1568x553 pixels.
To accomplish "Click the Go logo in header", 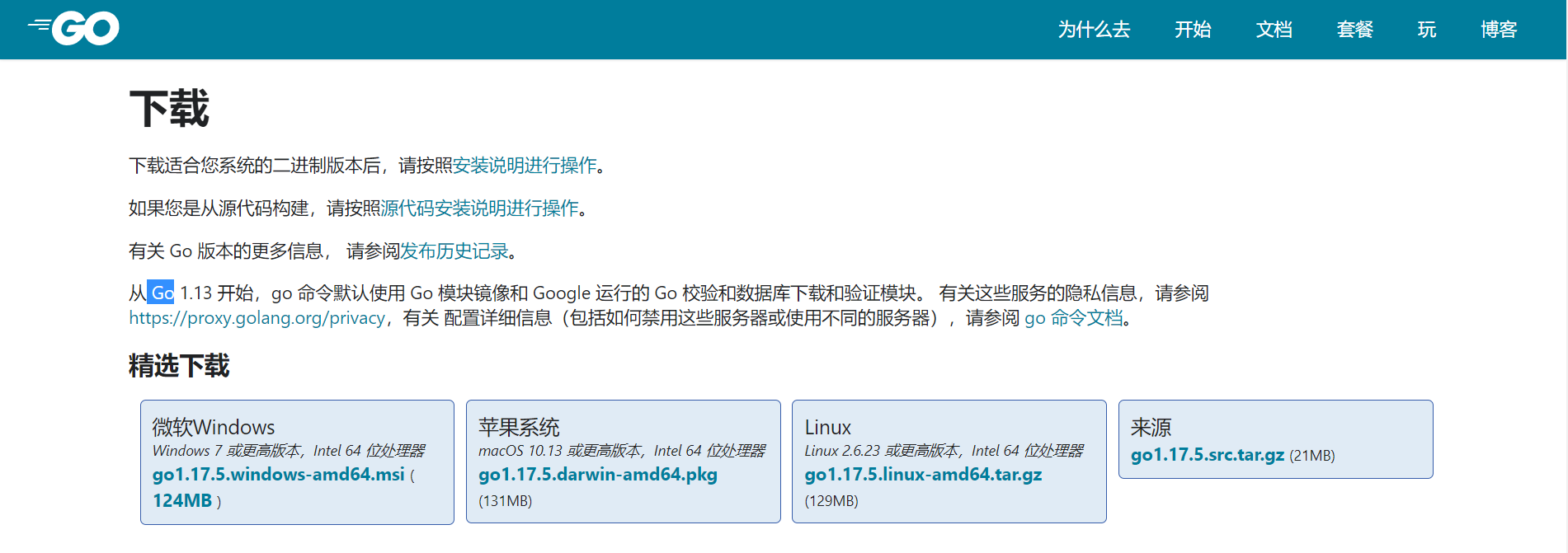I will click(x=73, y=29).
